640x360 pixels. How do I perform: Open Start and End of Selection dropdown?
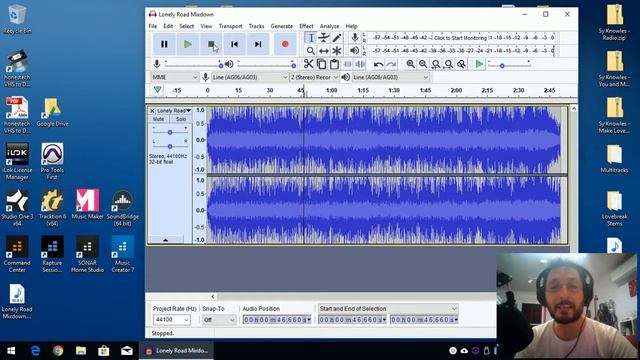pyautogui.click(x=388, y=309)
